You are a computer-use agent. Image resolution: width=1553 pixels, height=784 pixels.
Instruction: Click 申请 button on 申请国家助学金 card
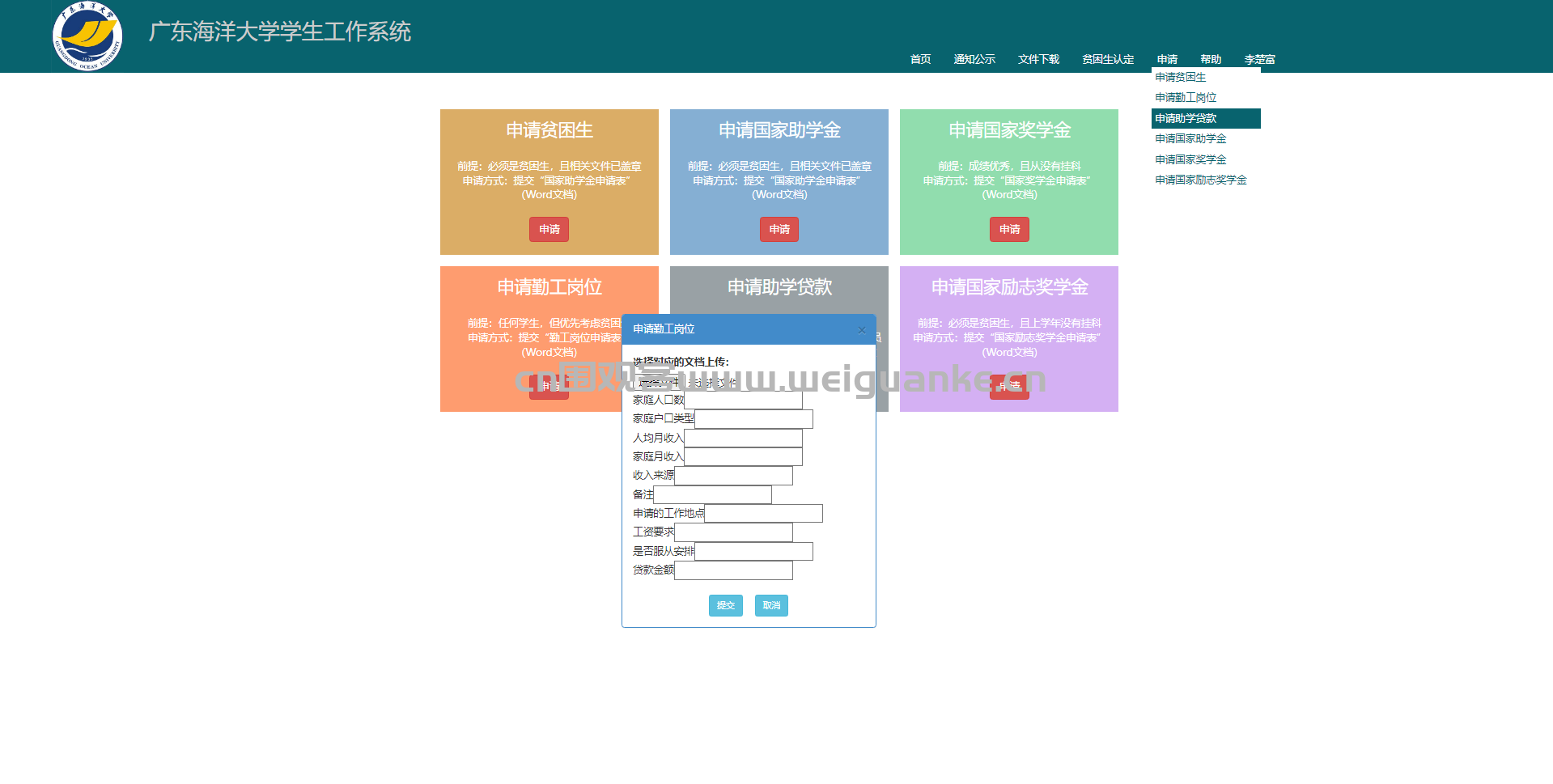pyautogui.click(x=779, y=229)
